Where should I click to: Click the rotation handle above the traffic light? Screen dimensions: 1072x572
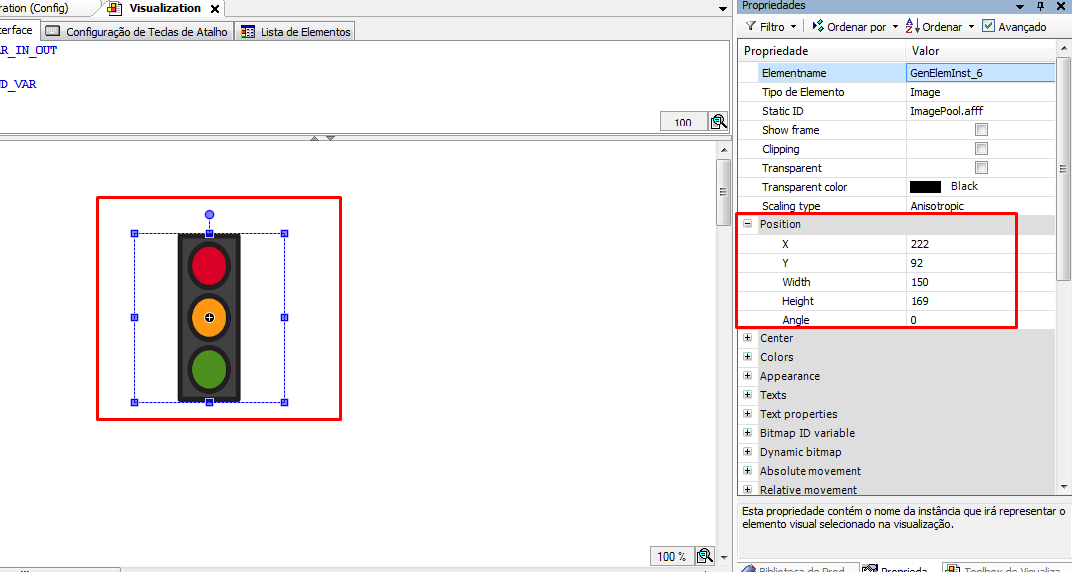[x=209, y=215]
